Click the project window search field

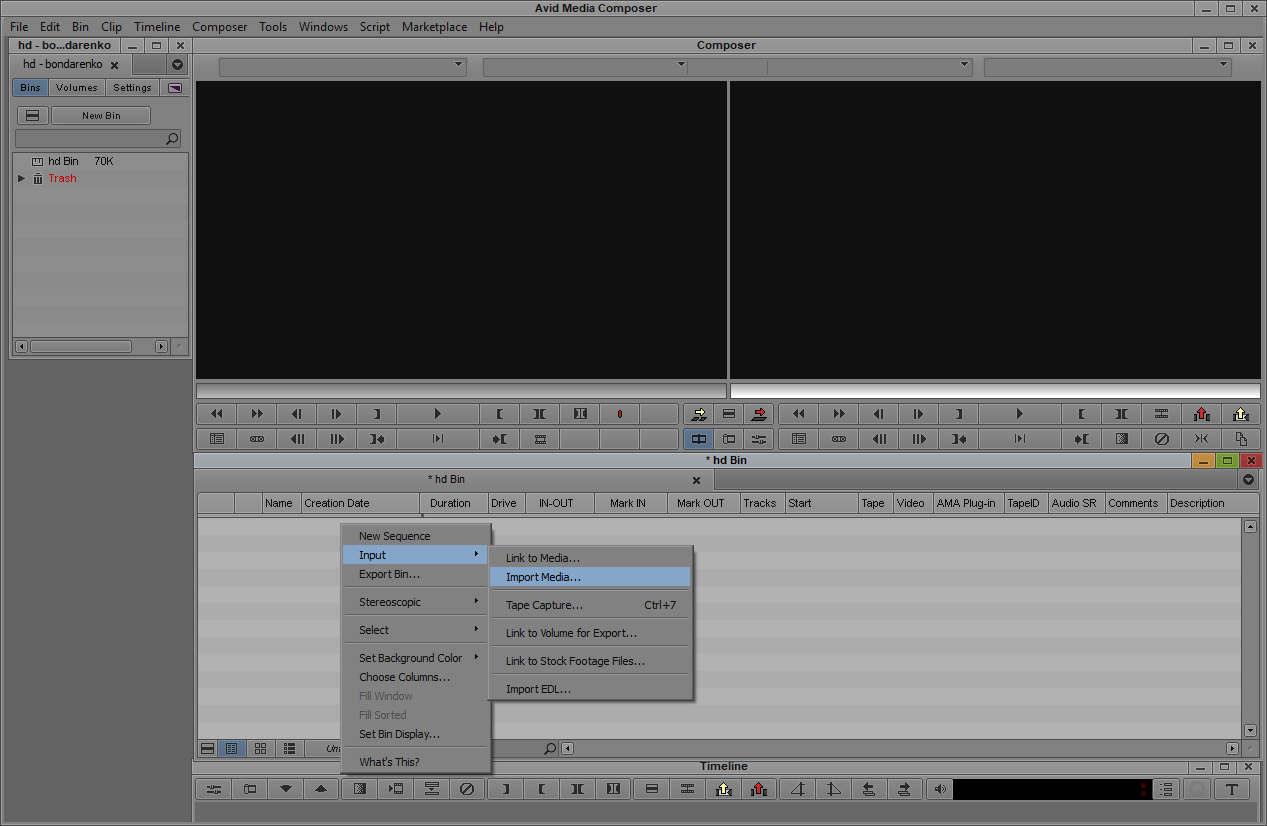click(98, 139)
